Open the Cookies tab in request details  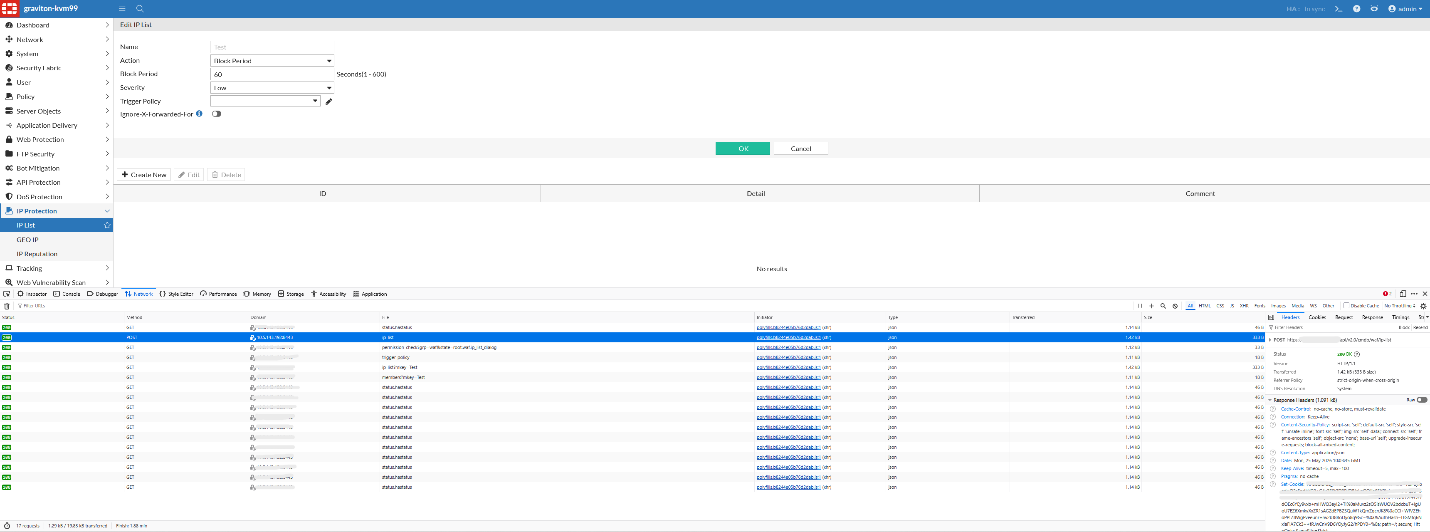1317,317
